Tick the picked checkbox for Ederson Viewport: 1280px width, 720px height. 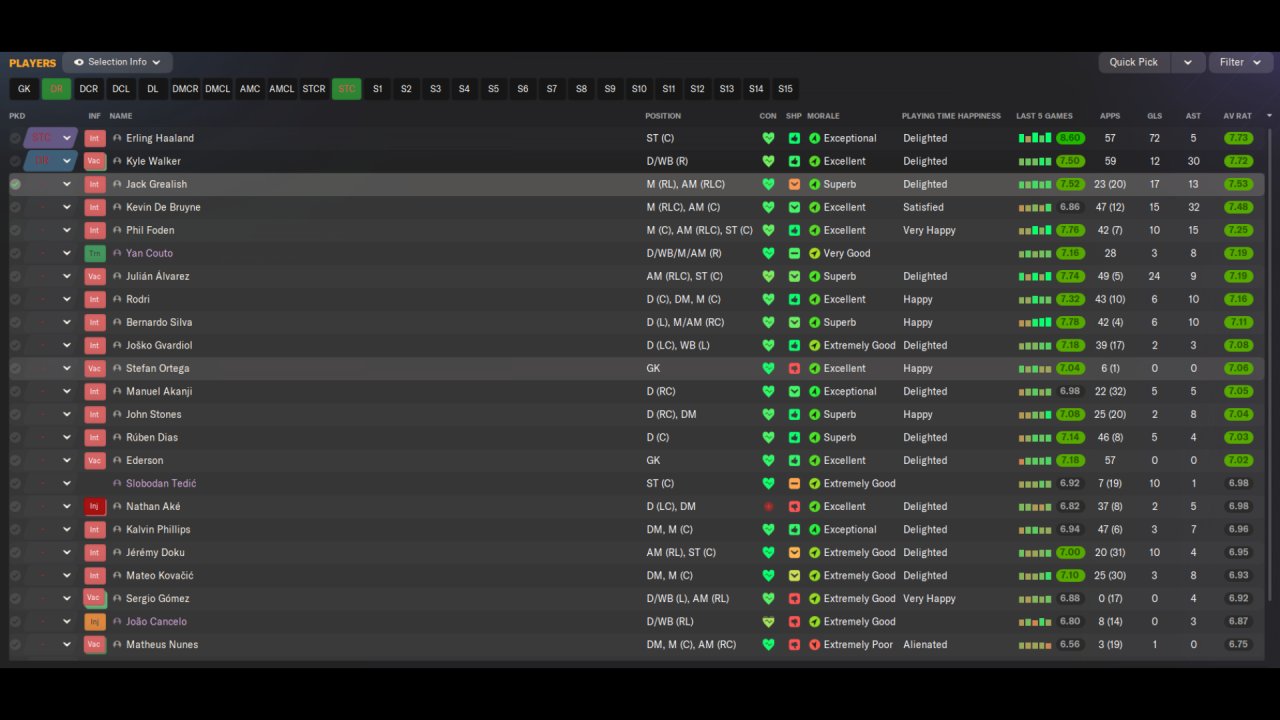15,460
